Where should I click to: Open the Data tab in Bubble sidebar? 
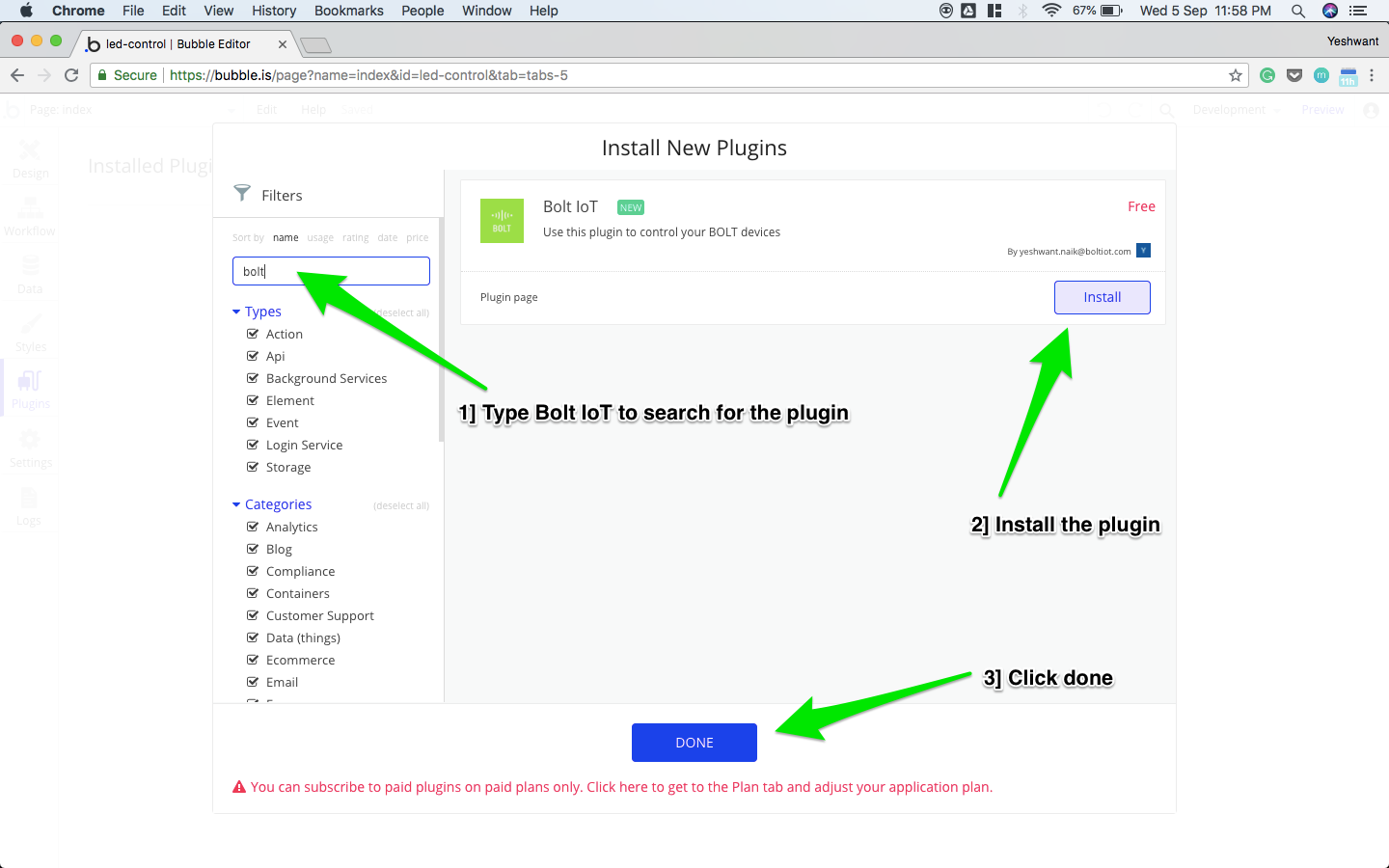point(30,275)
